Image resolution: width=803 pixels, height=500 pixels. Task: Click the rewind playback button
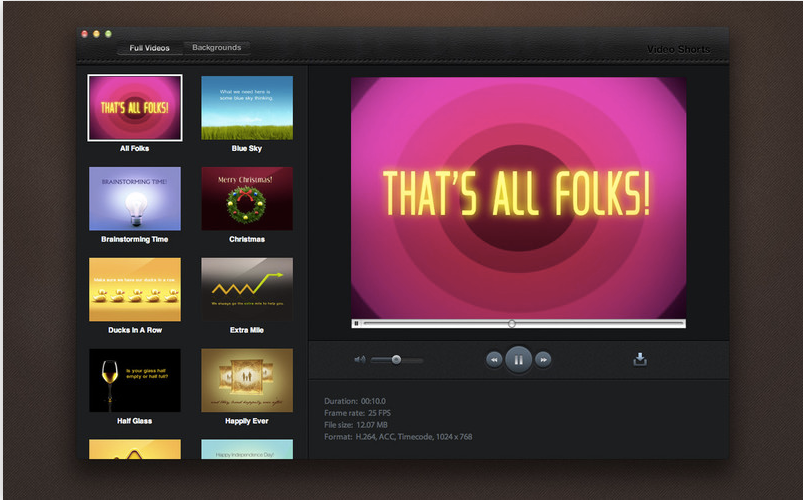[x=494, y=360]
